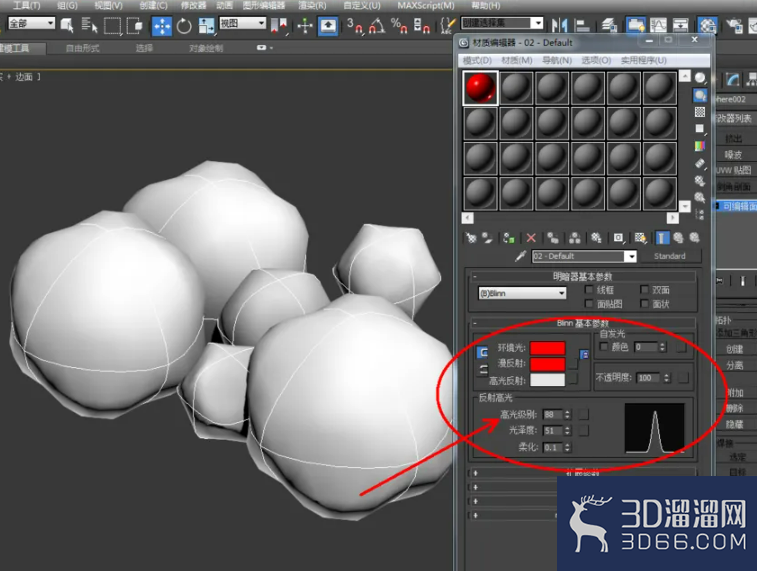Click the 高光级别 value field

553,415
